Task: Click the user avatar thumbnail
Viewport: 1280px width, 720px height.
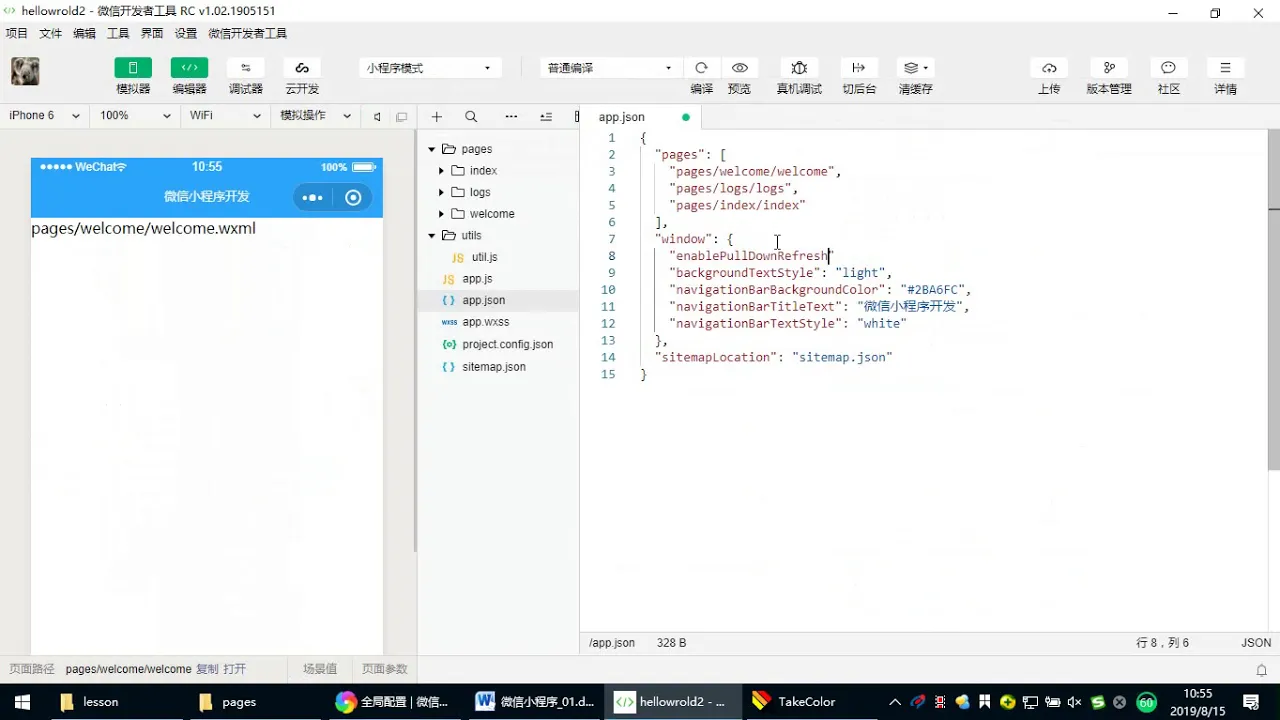Action: [x=25, y=71]
